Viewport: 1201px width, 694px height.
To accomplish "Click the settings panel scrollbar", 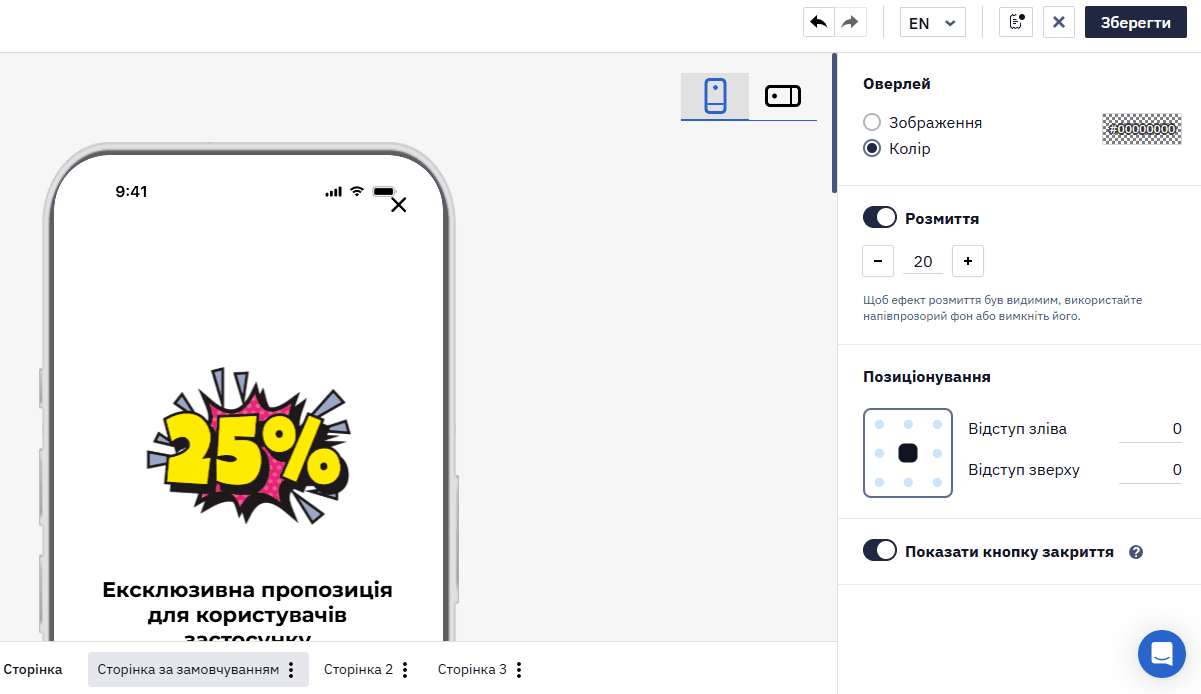I will tap(835, 122).
